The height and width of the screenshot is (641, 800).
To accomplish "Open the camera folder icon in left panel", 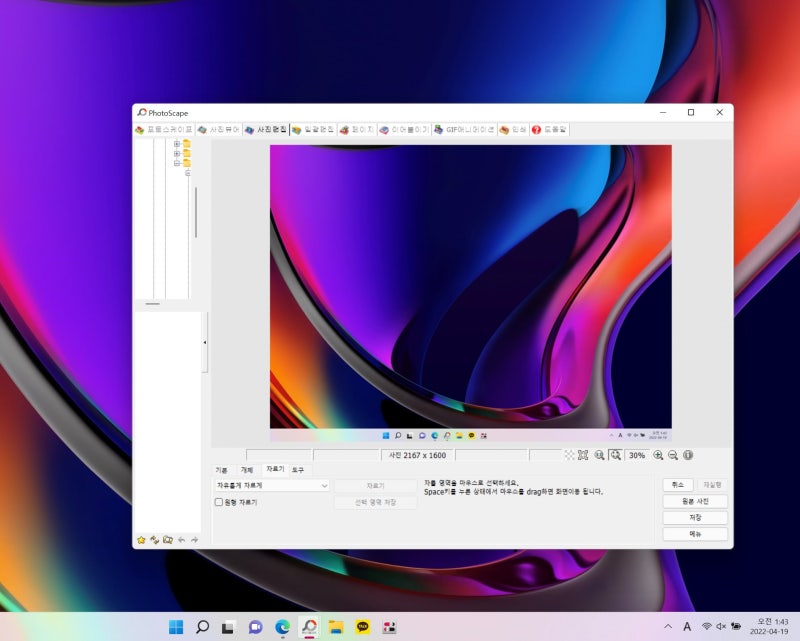I will coord(167,540).
